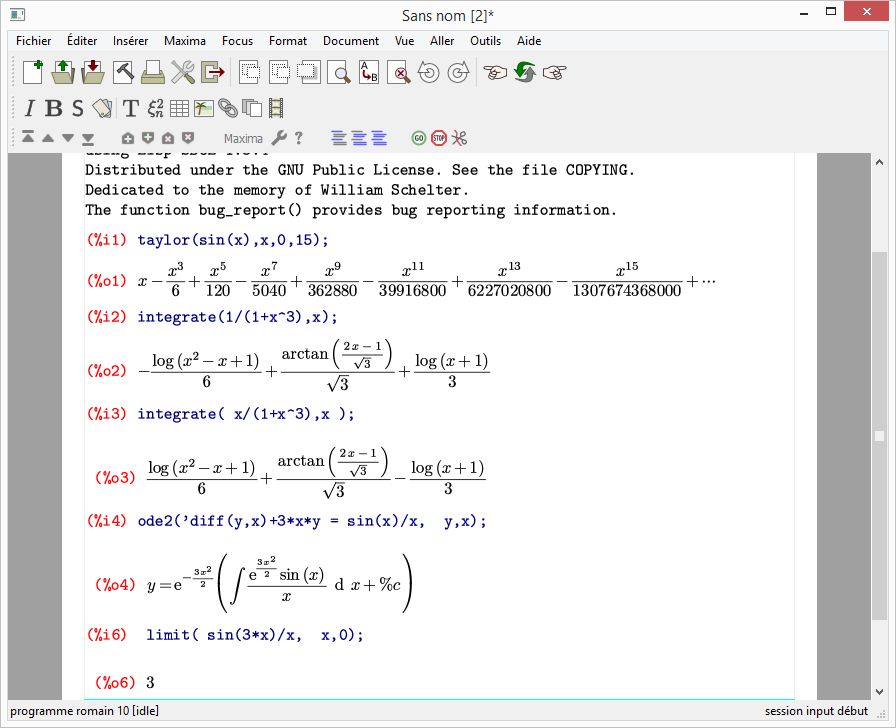Undo the last action
Viewport: 896px width, 728px height.
(429, 72)
